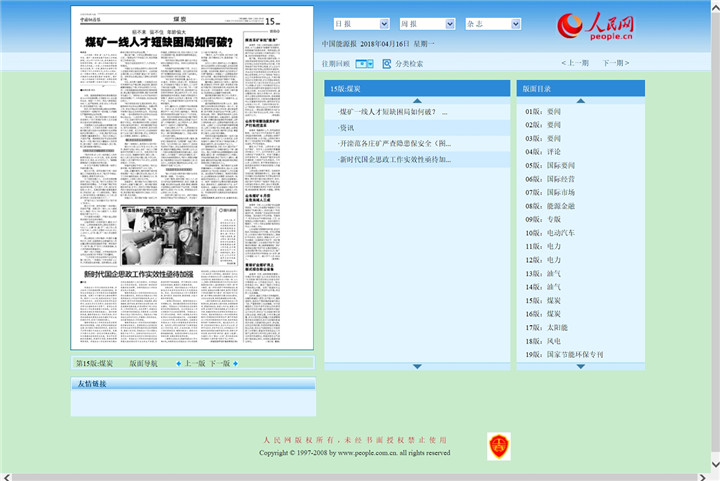720x481 pixels.
Task: Click the people.cn logo
Action: [595, 27]
